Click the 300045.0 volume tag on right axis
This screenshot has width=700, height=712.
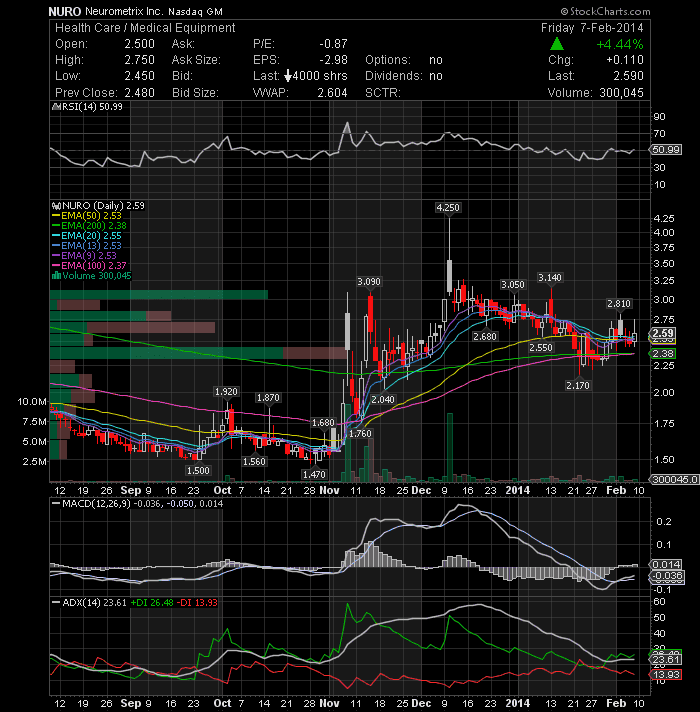(x=675, y=480)
